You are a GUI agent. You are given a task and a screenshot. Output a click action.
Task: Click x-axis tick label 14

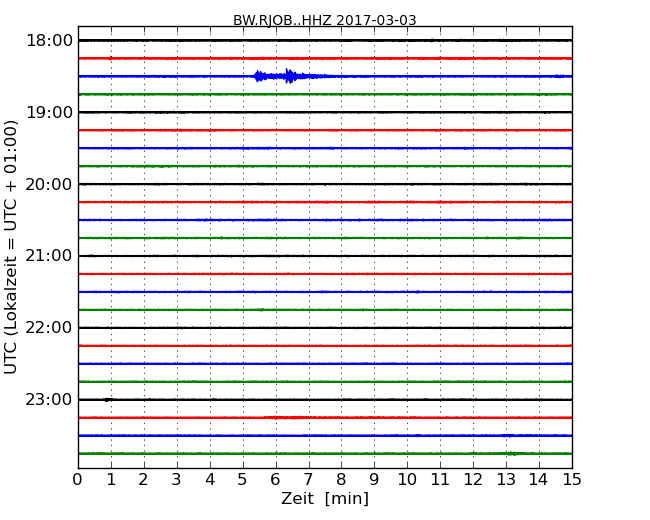pyautogui.click(x=539, y=480)
